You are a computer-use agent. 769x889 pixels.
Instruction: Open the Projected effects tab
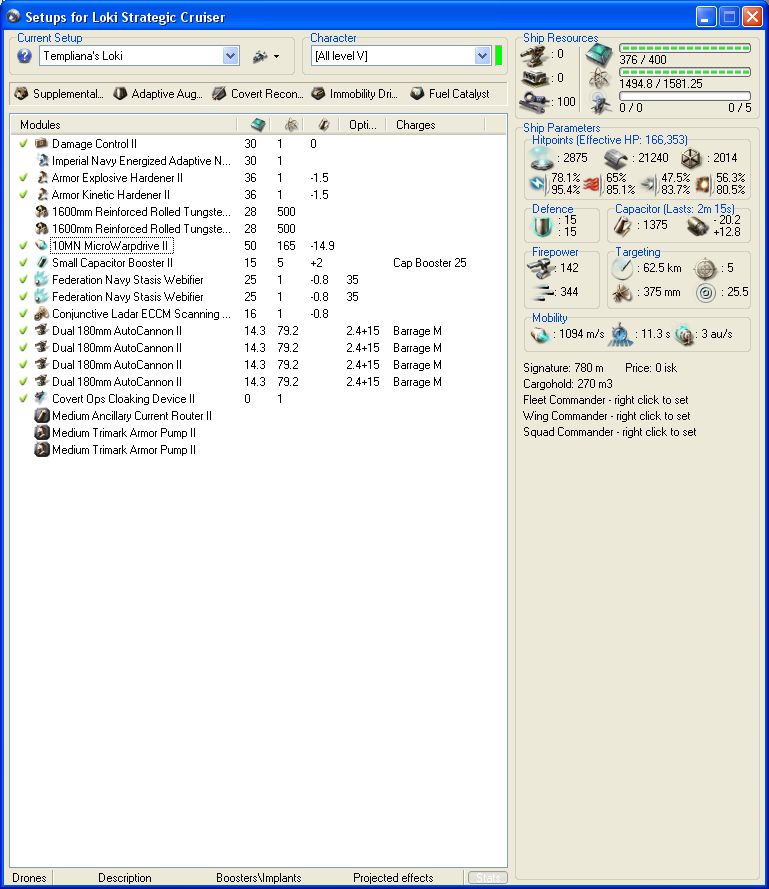[393, 878]
